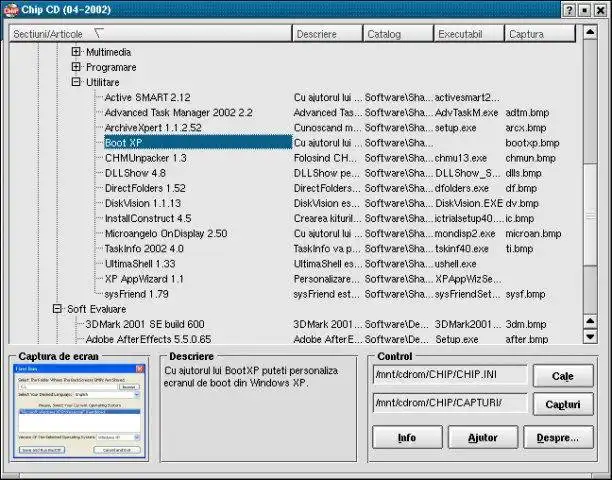Image resolution: width=612 pixels, height=480 pixels.
Task: Collapse the Utilitare tree node
Action: click(76, 82)
